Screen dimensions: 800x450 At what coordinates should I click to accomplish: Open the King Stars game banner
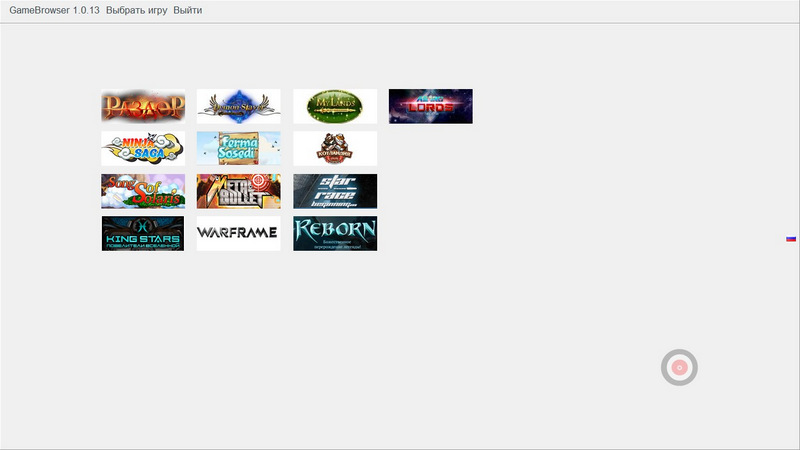[x=143, y=233]
